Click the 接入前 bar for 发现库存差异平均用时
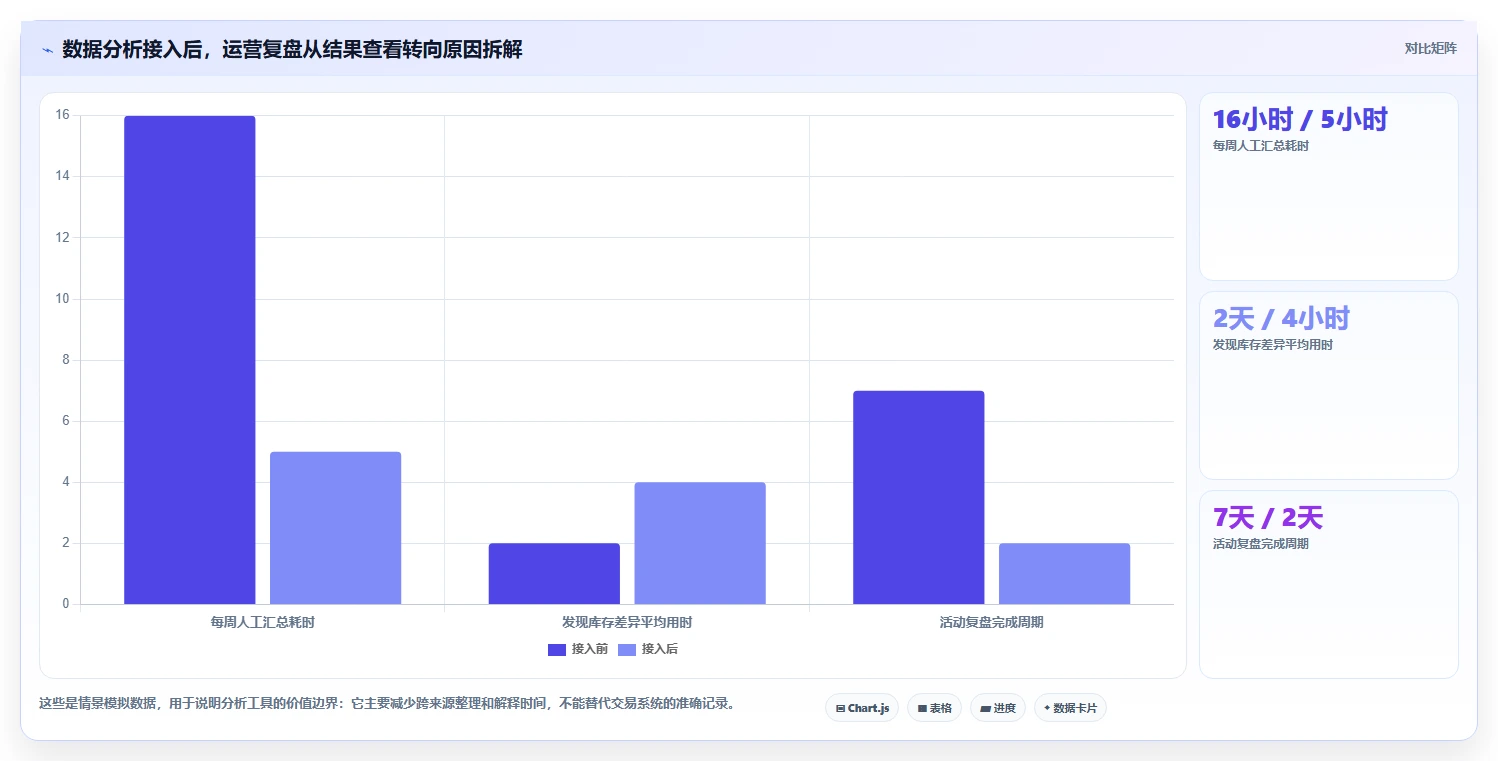 (x=554, y=574)
